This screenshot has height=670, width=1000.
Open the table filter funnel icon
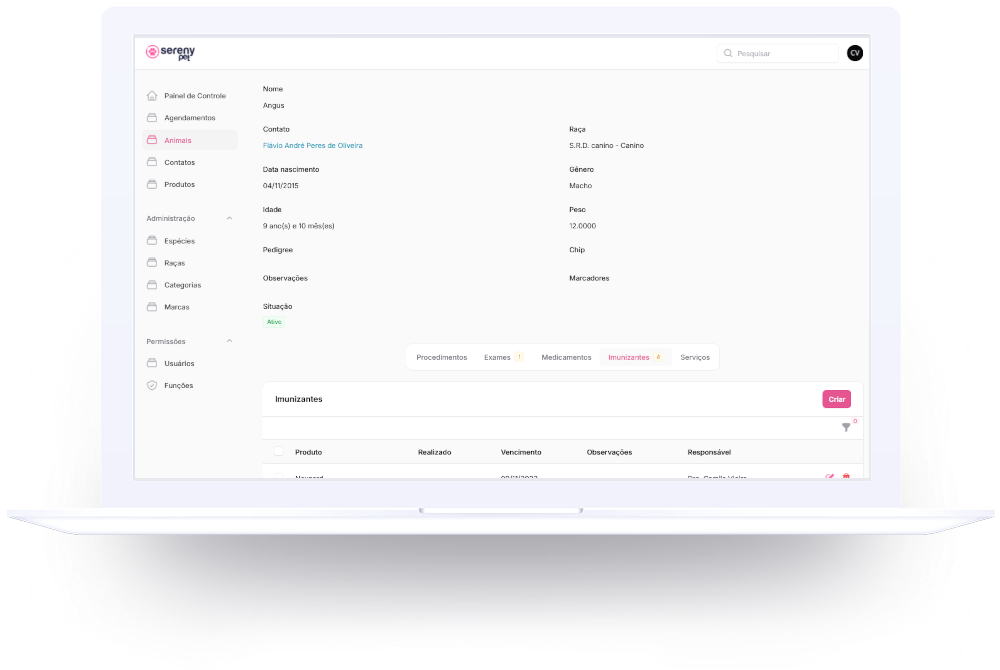[846, 427]
